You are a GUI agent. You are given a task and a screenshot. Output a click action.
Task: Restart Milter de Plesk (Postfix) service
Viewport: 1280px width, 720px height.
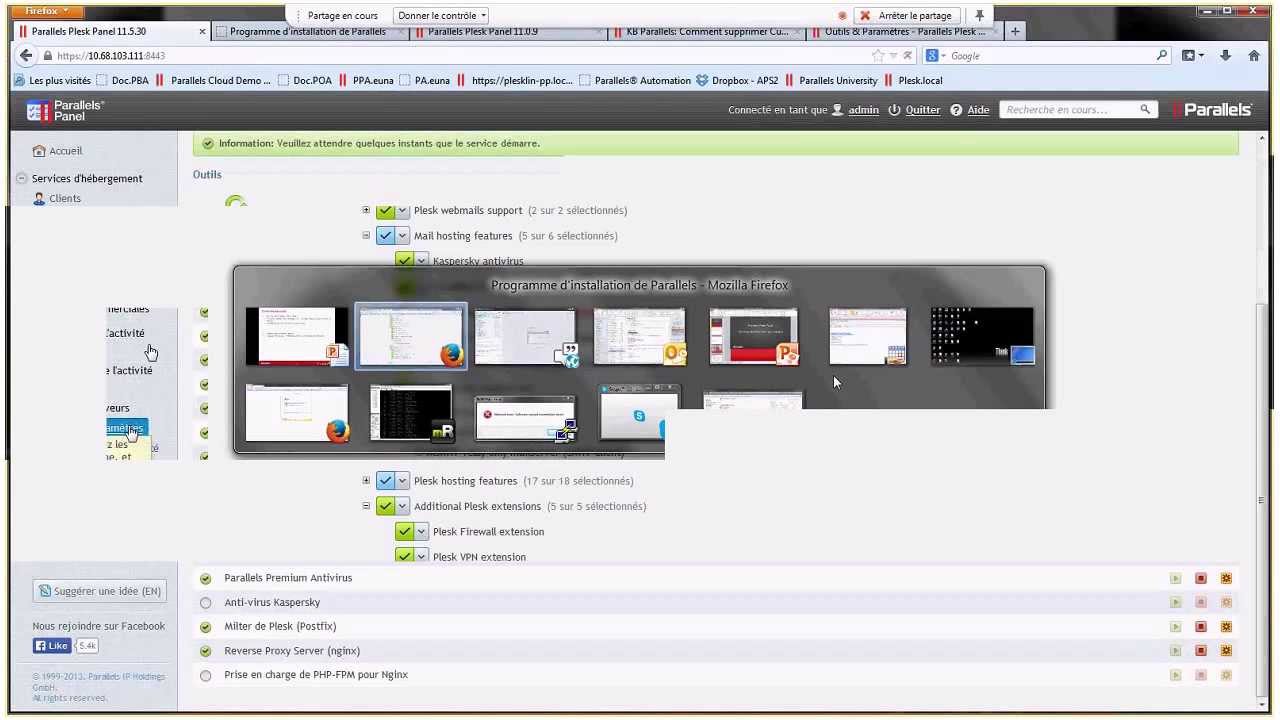click(x=1226, y=627)
